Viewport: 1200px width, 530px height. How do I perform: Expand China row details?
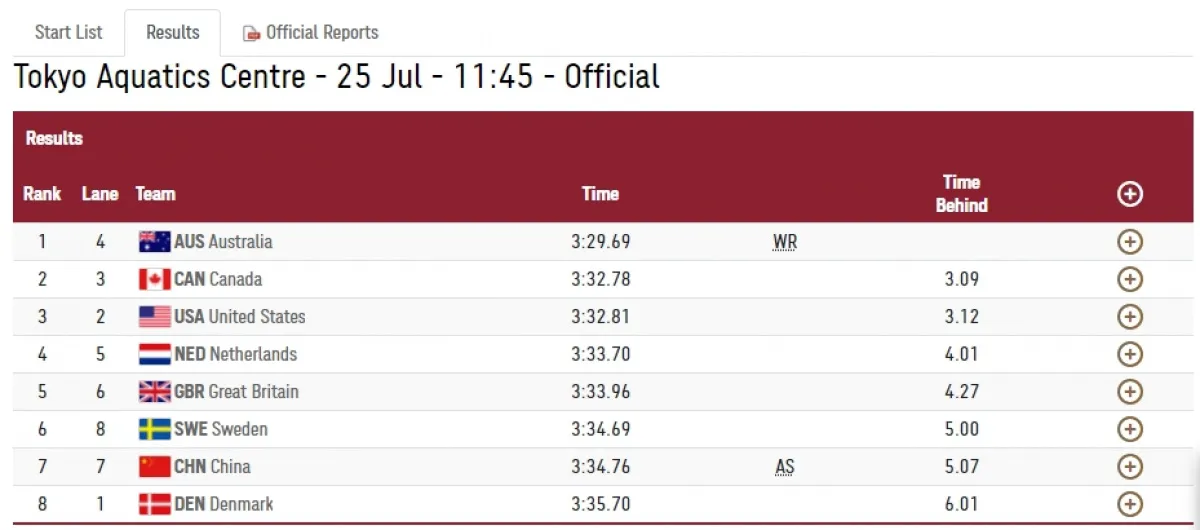[1130, 467]
